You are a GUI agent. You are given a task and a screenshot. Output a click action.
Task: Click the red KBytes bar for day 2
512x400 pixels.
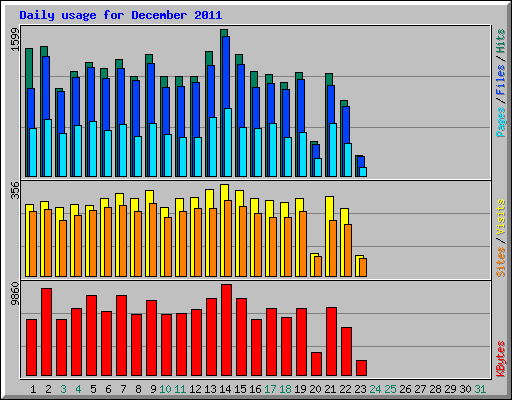point(46,332)
